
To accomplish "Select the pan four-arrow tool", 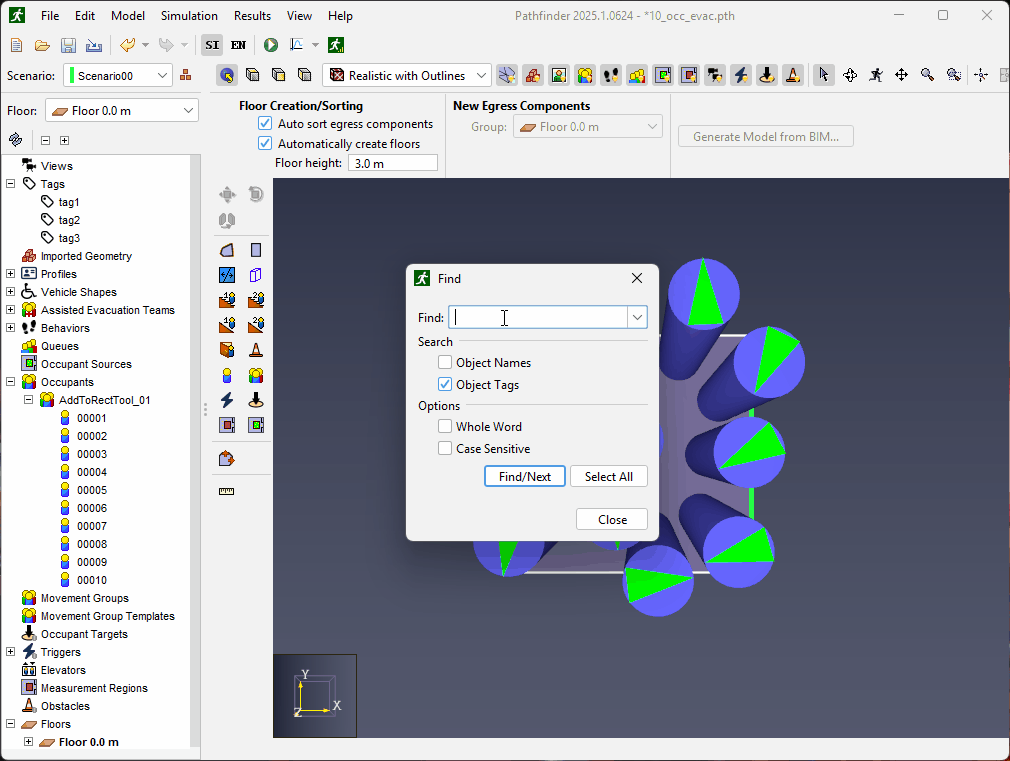I will pyautogui.click(x=902, y=75).
